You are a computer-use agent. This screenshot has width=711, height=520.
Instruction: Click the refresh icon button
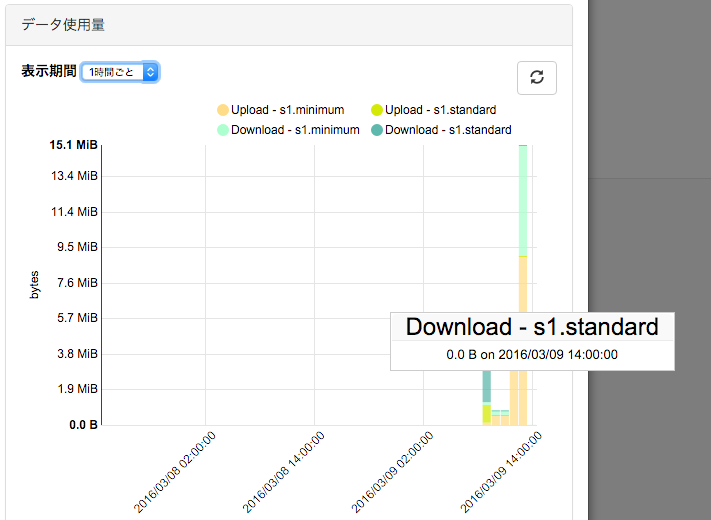537,78
